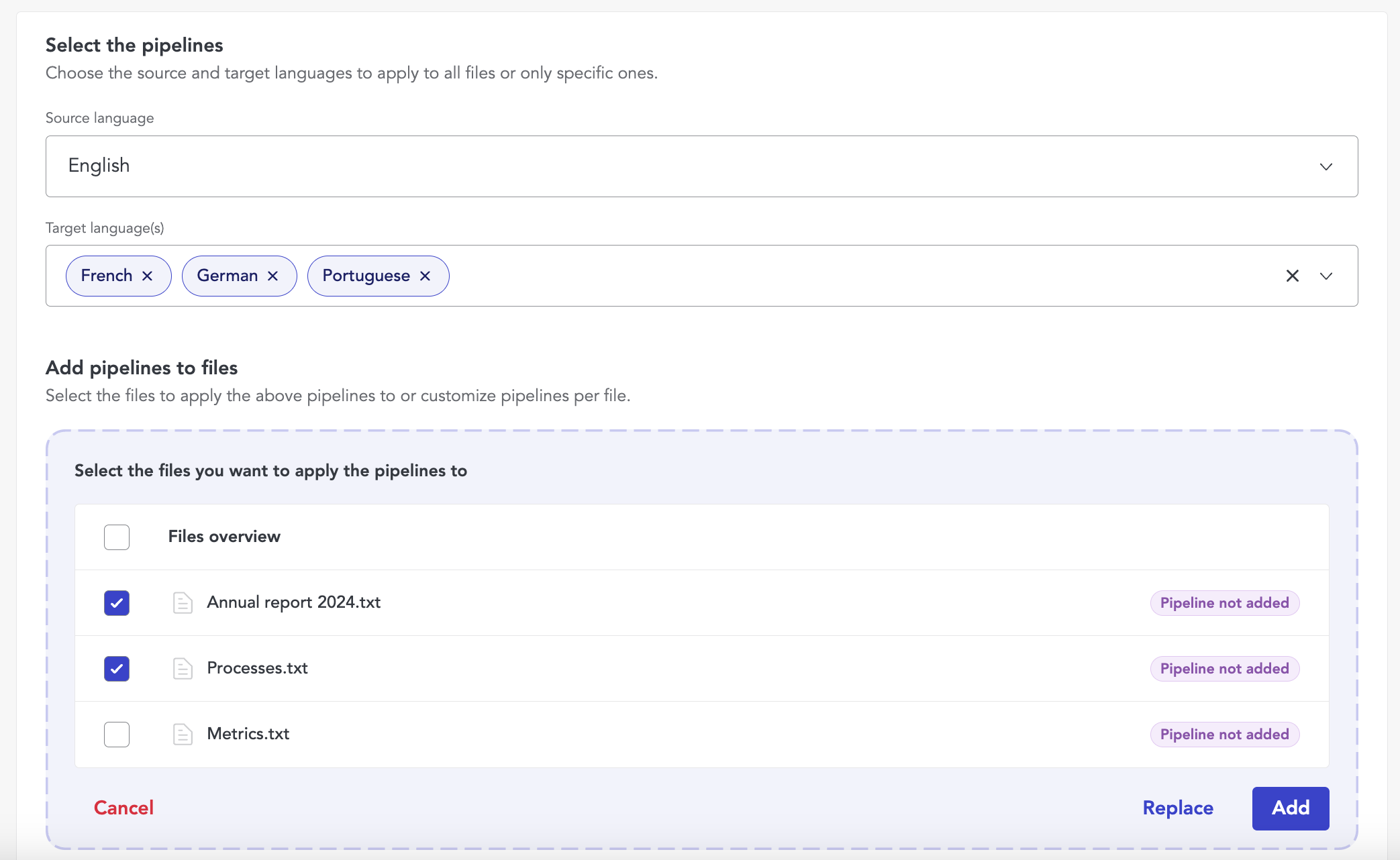Click Pipeline not added badge for Metrics.txt
This screenshot has height=860, width=1400.
tap(1225, 734)
